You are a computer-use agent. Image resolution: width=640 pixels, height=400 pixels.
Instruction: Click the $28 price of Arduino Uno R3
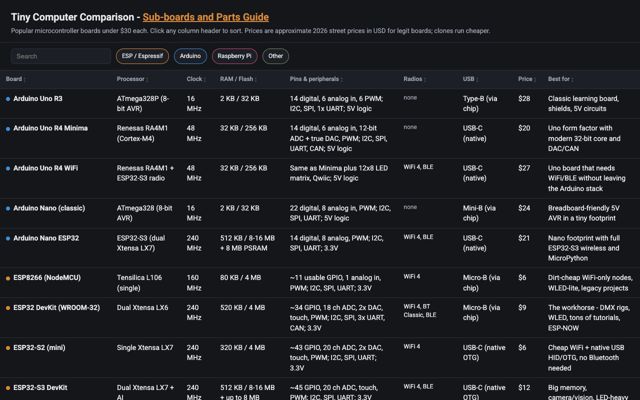tap(524, 98)
